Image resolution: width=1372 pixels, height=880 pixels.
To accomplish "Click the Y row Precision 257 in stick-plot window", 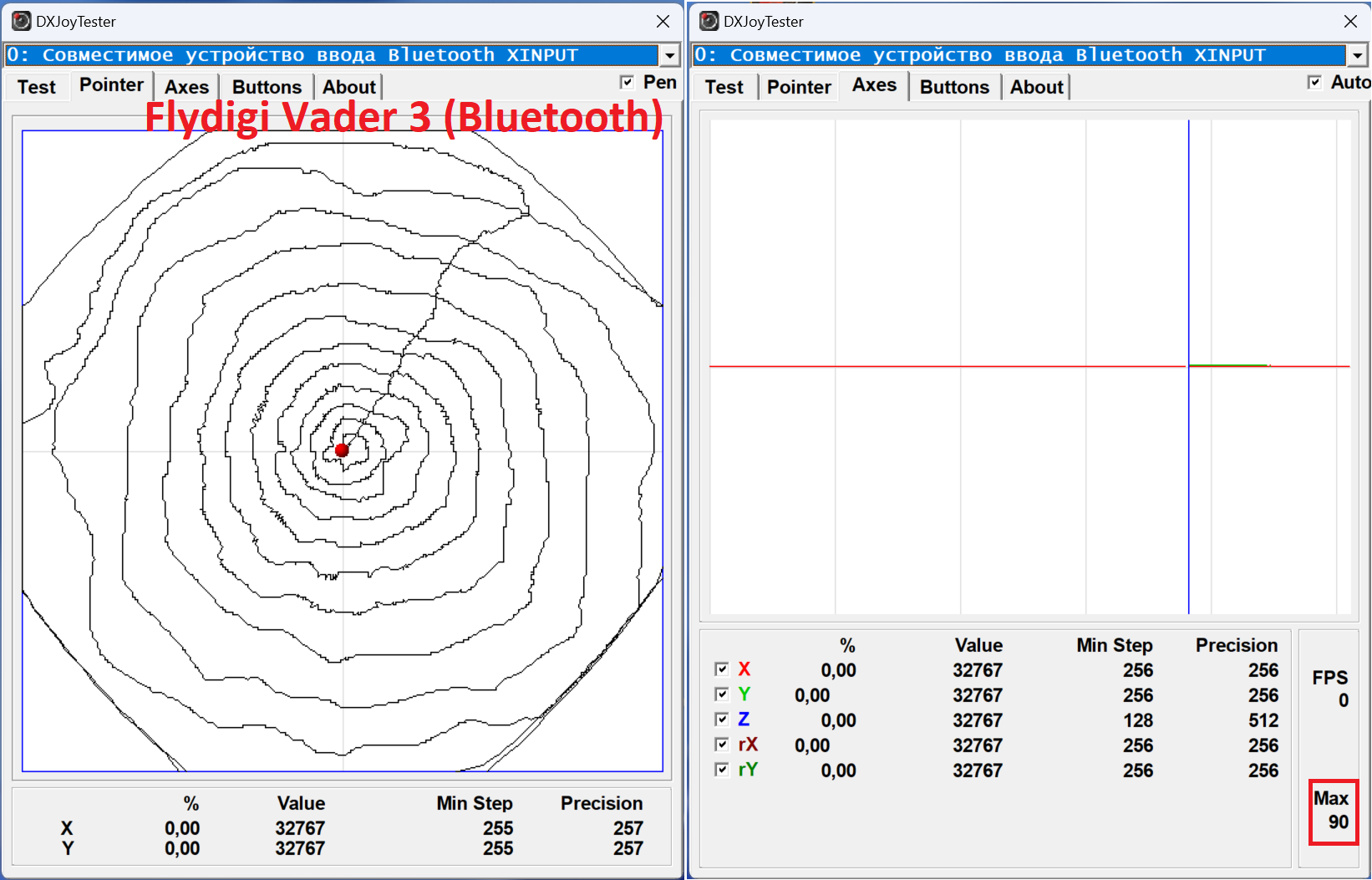I will point(628,848).
